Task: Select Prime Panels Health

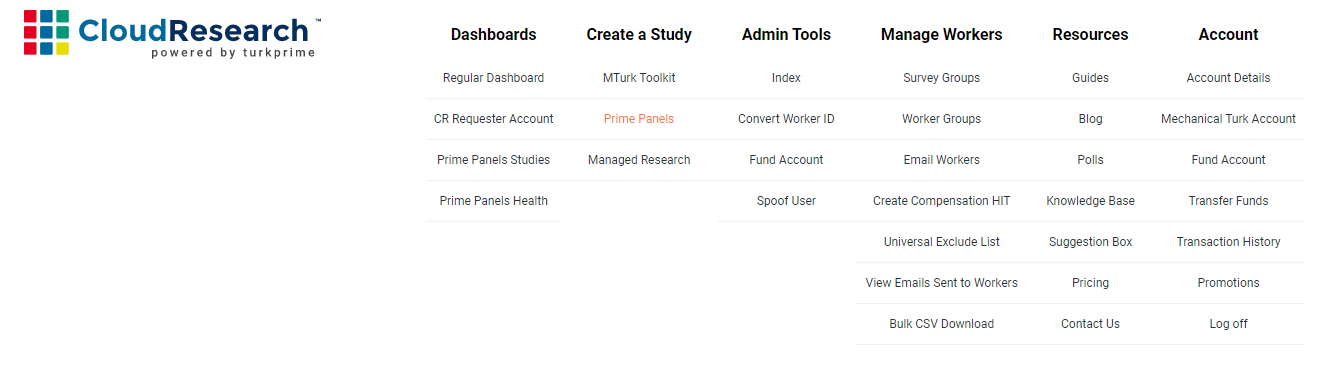Action: click(493, 201)
